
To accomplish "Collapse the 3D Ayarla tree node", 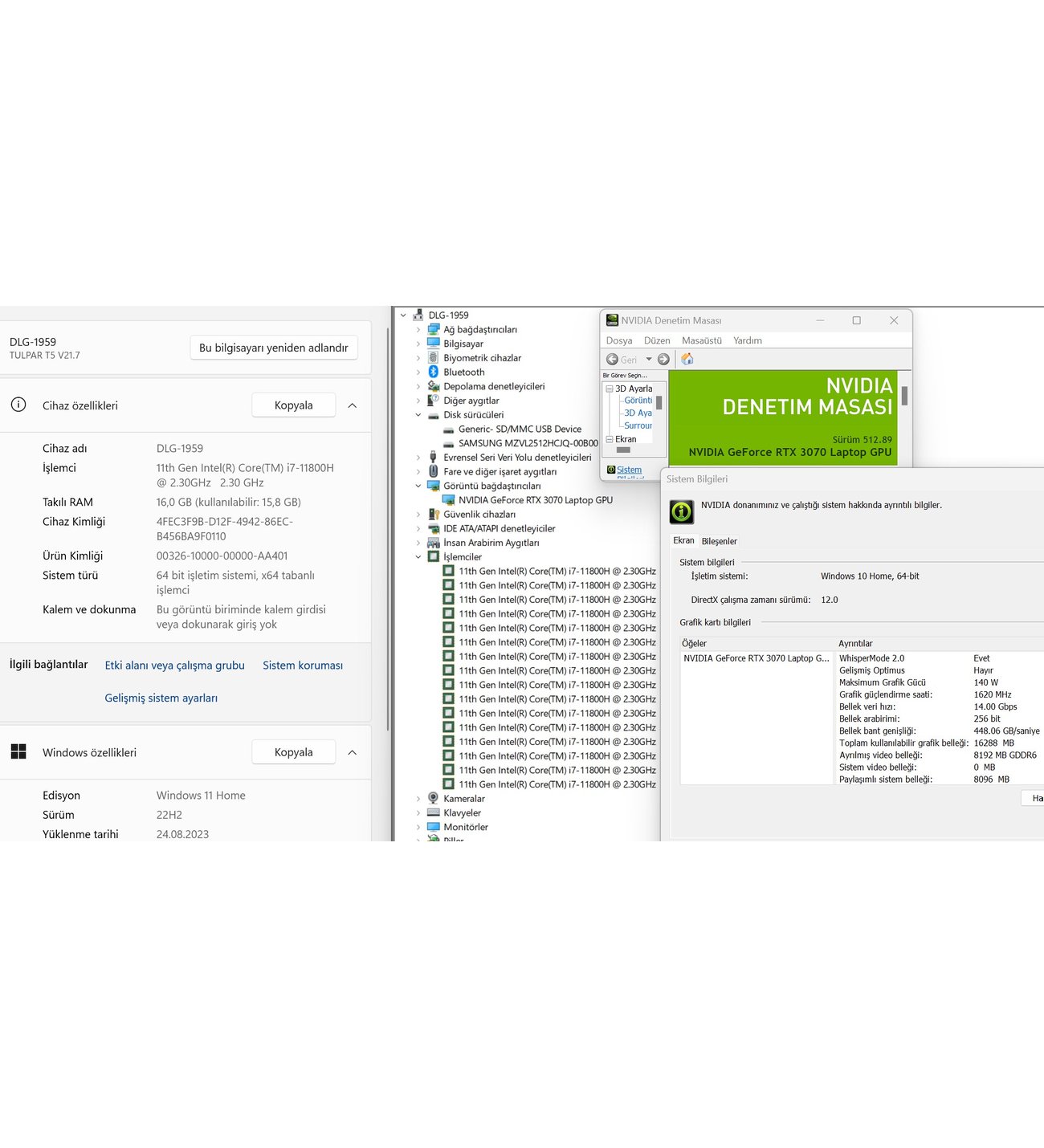I will click(610, 389).
